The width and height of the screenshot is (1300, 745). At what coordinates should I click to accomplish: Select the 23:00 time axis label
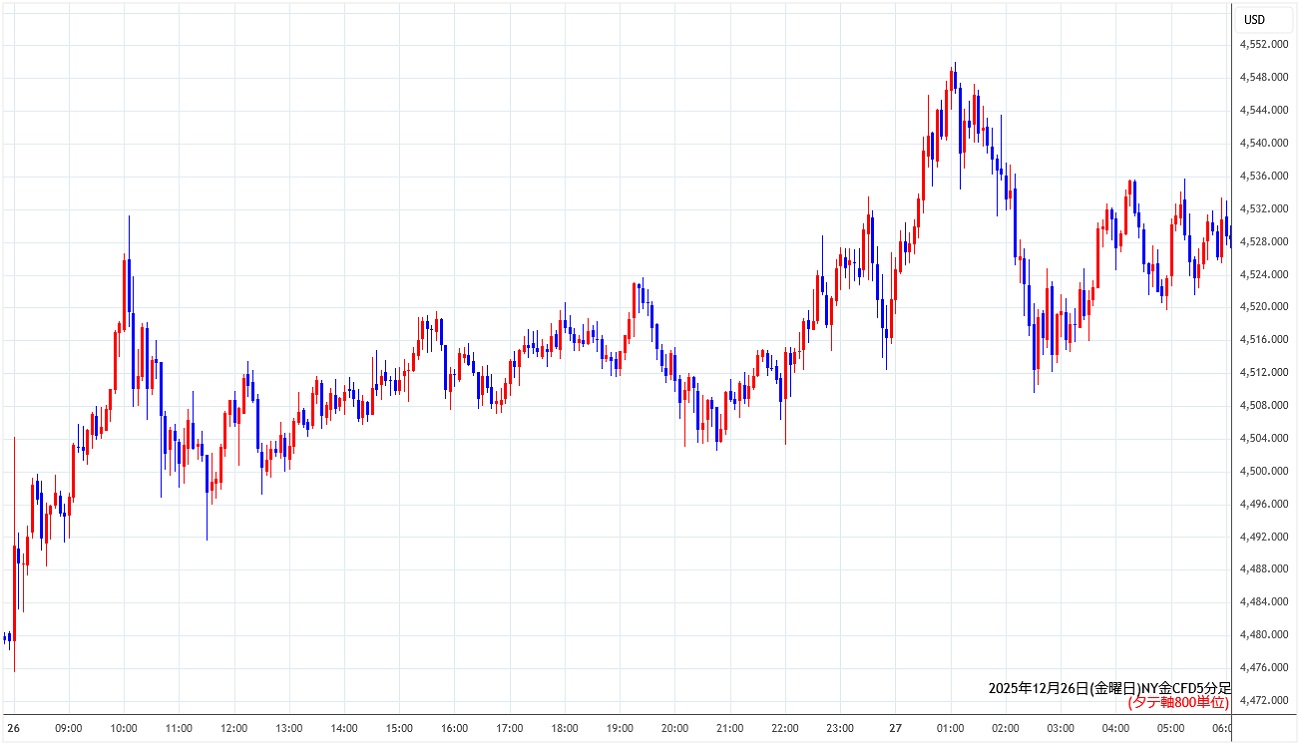click(840, 728)
